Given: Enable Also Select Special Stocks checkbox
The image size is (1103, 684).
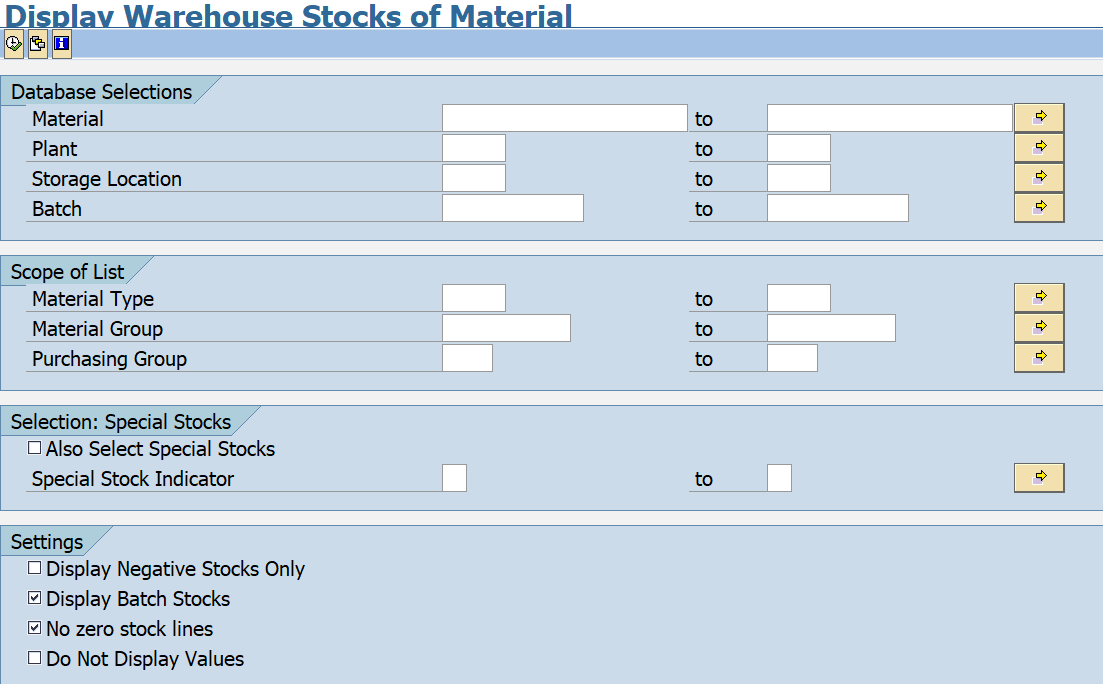Looking at the screenshot, I should click(x=34, y=448).
